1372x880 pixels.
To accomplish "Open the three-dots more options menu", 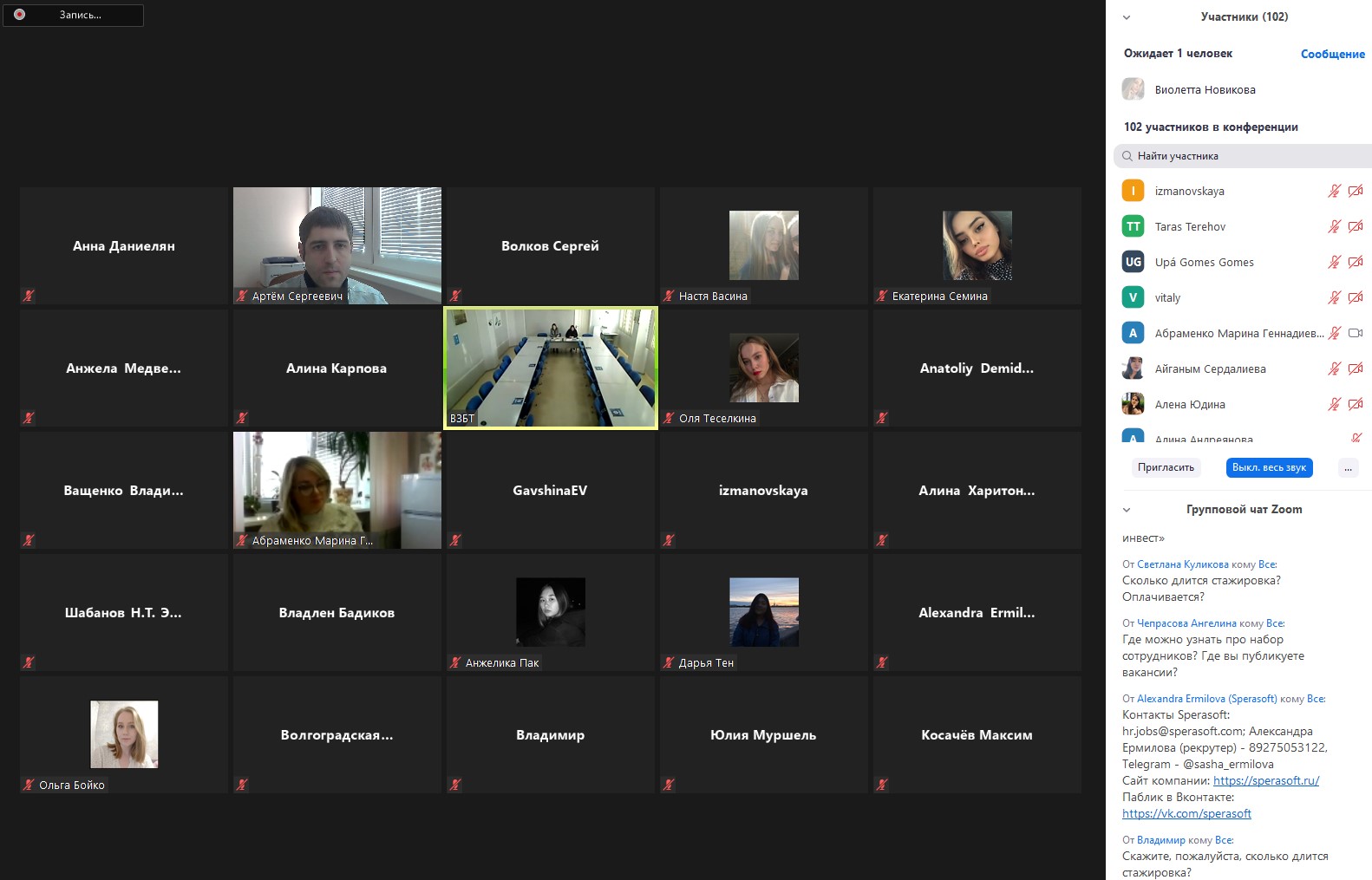I will click(1348, 467).
